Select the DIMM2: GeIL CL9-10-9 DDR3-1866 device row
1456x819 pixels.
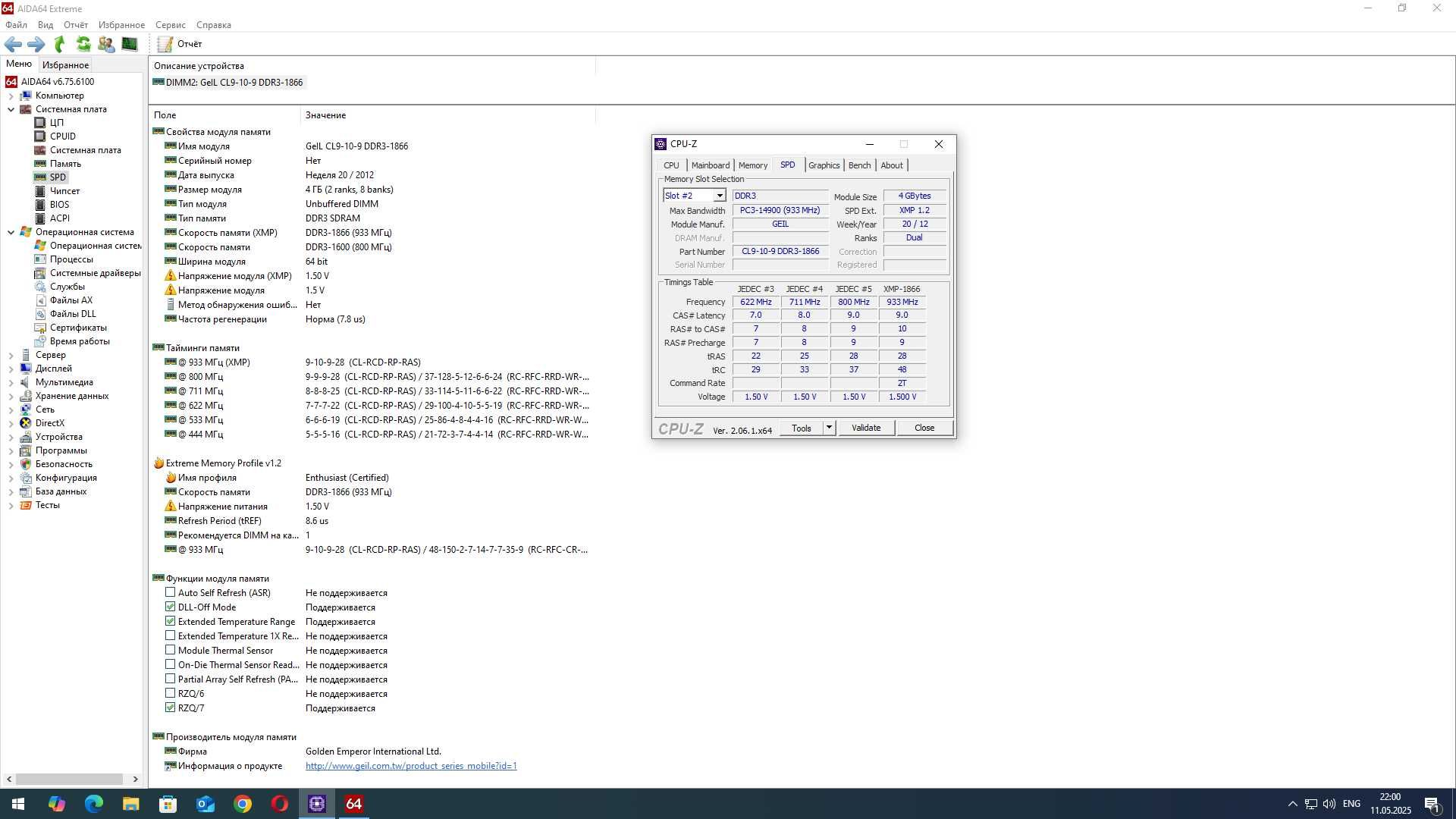click(x=227, y=83)
